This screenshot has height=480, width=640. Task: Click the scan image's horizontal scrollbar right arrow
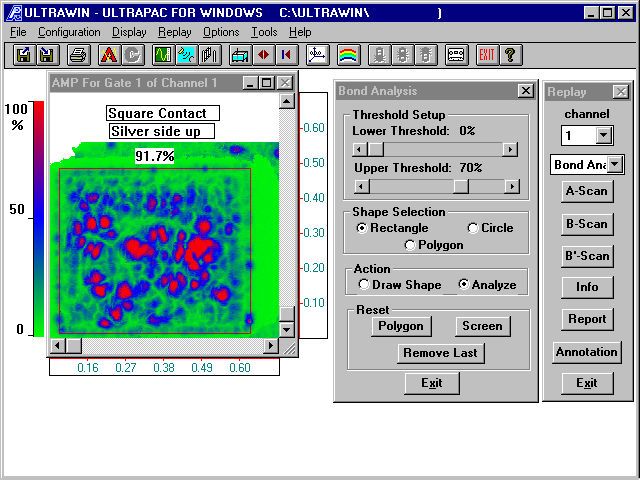pos(270,346)
